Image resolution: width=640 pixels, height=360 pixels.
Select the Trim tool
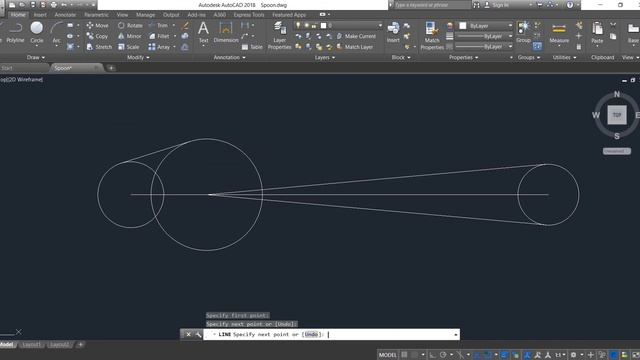click(x=158, y=25)
